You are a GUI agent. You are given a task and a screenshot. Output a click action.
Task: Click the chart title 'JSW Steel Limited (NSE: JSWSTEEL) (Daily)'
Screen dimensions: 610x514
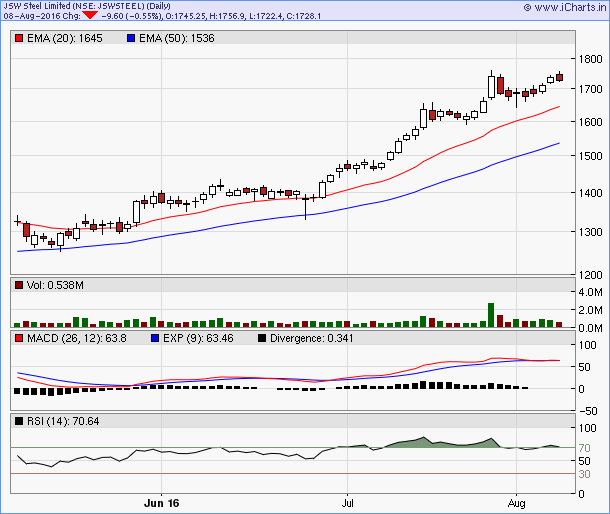tap(87, 6)
